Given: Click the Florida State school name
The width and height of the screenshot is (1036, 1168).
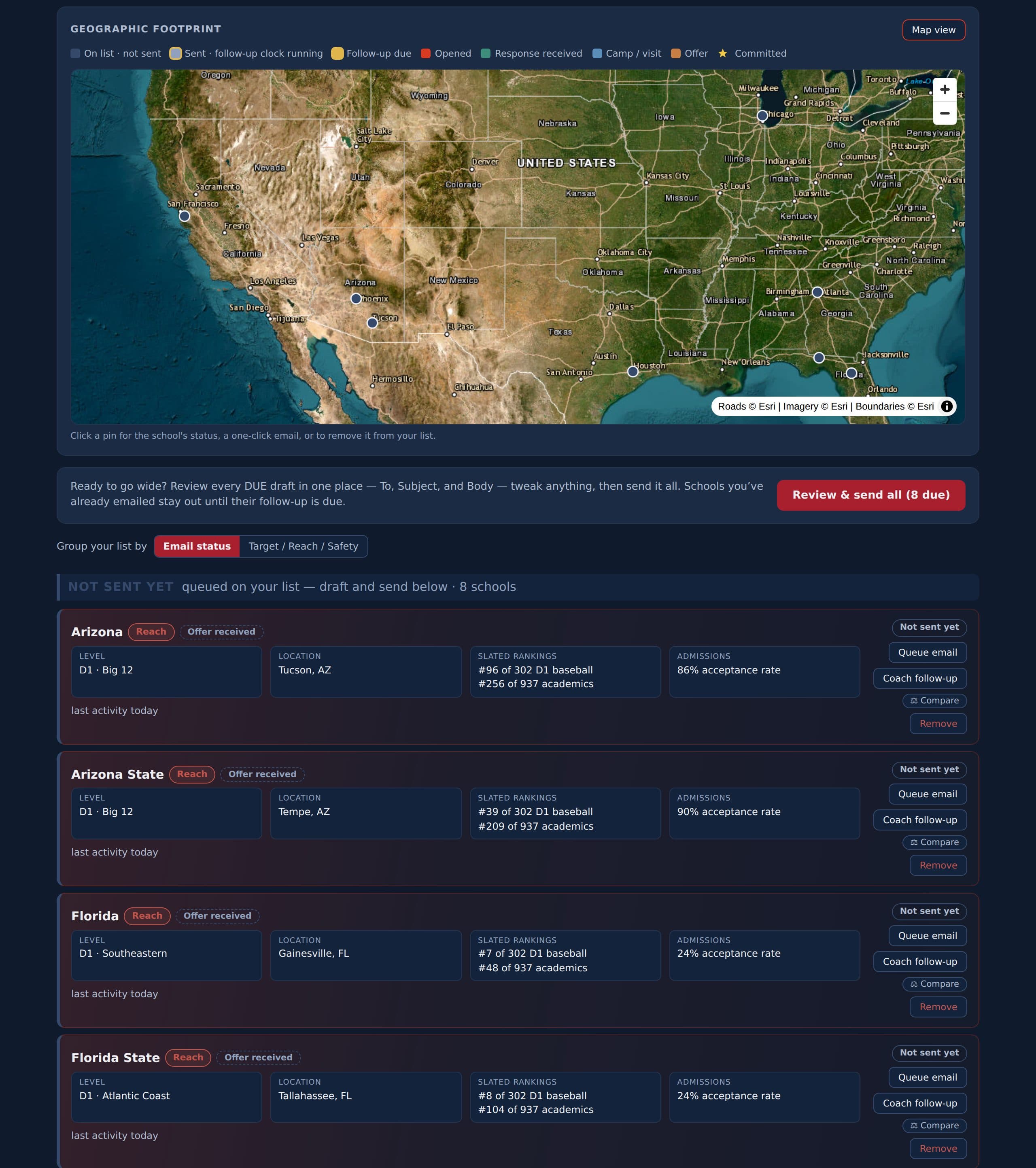Looking at the screenshot, I should click(115, 1057).
